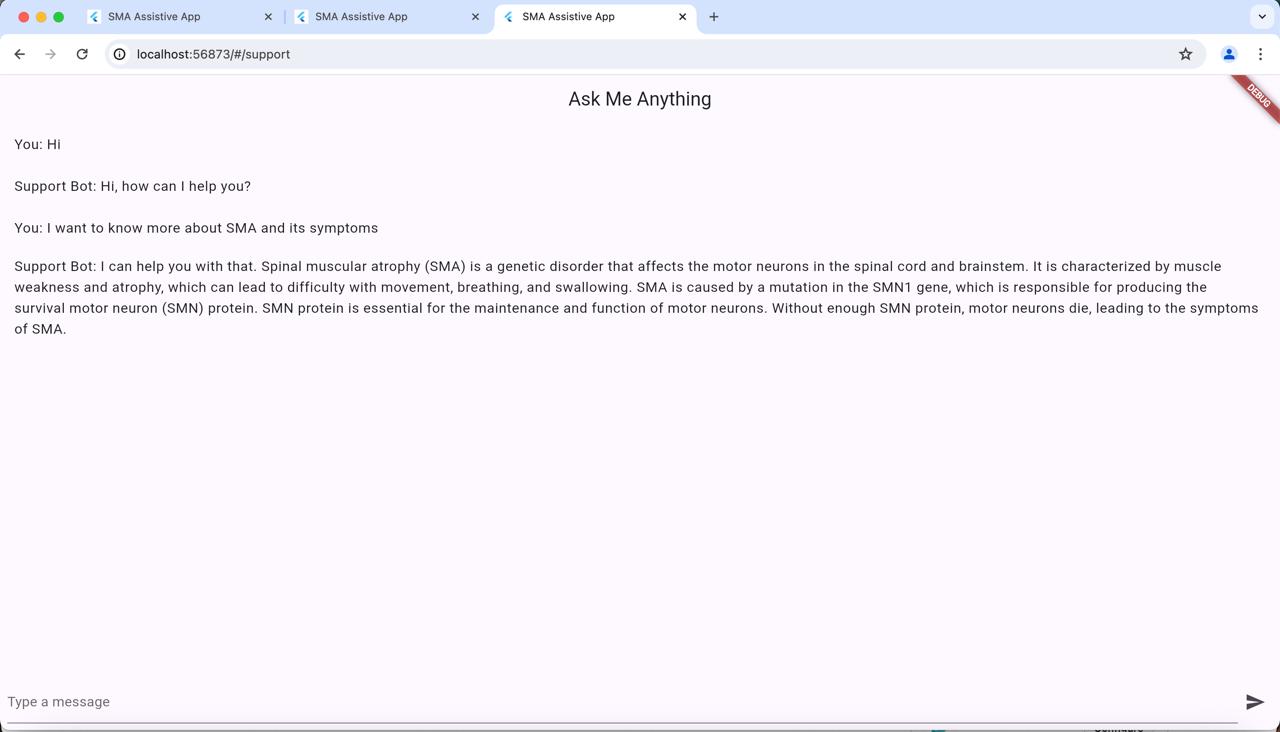
Task: Expand the tab search dropdown arrow
Action: pos(1262,17)
